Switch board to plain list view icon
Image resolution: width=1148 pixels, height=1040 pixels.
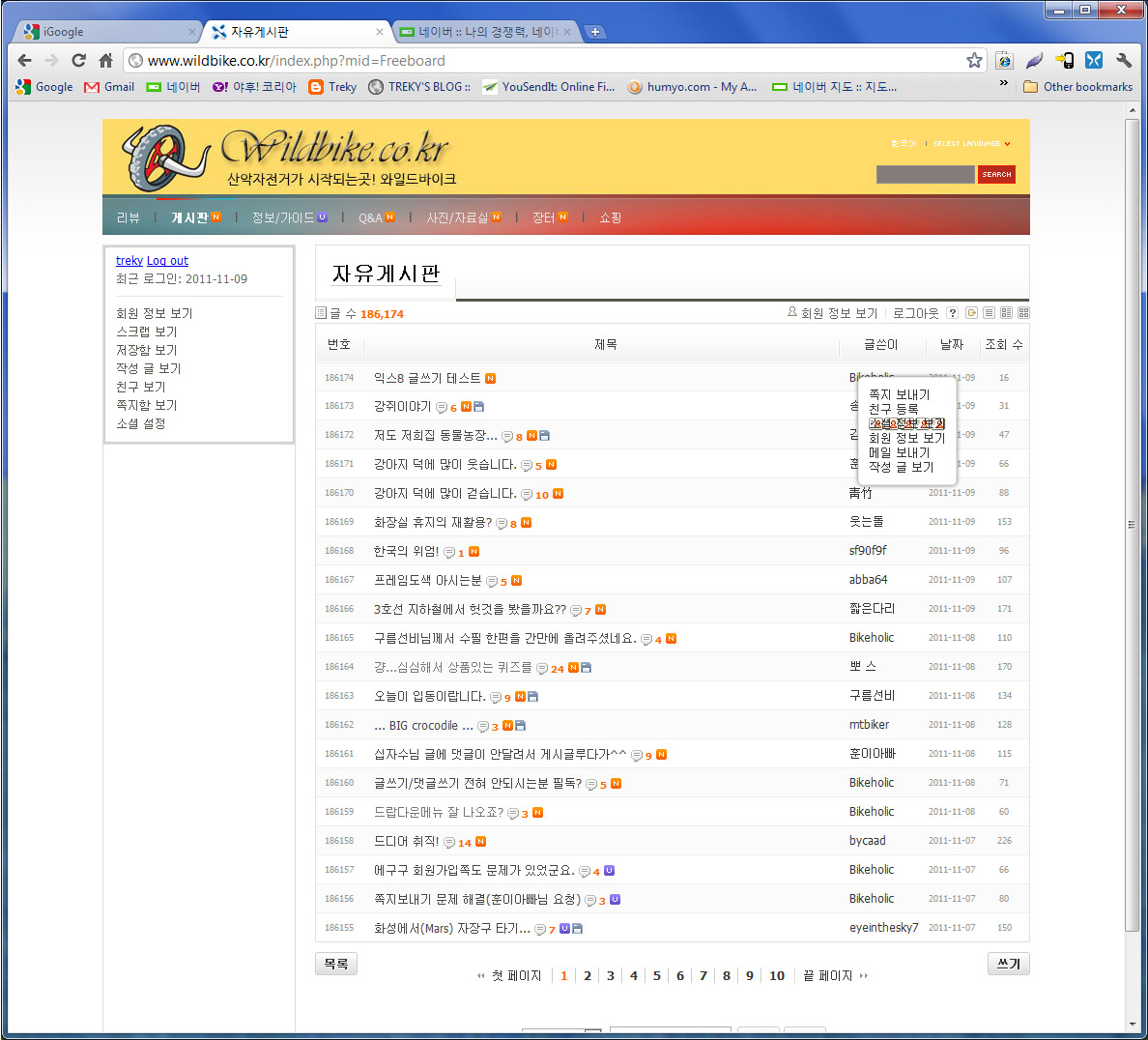989,313
